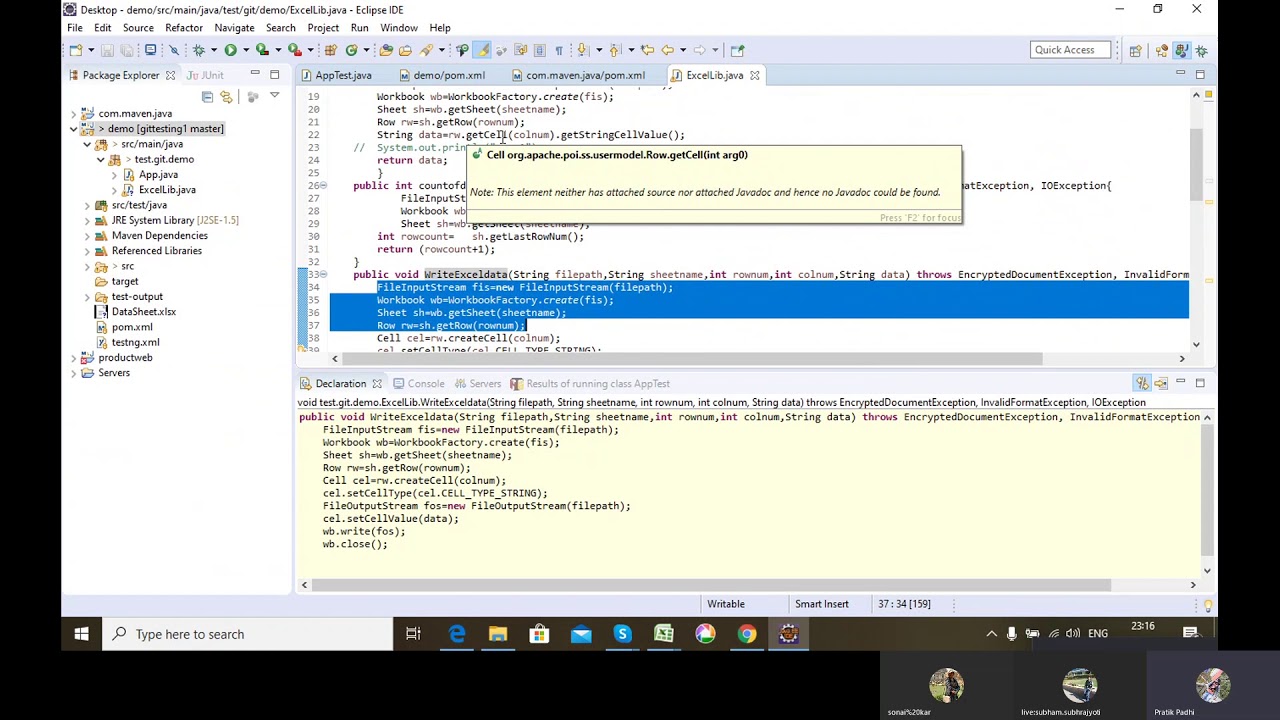
Task: Open the Refactor menu
Action: click(184, 28)
